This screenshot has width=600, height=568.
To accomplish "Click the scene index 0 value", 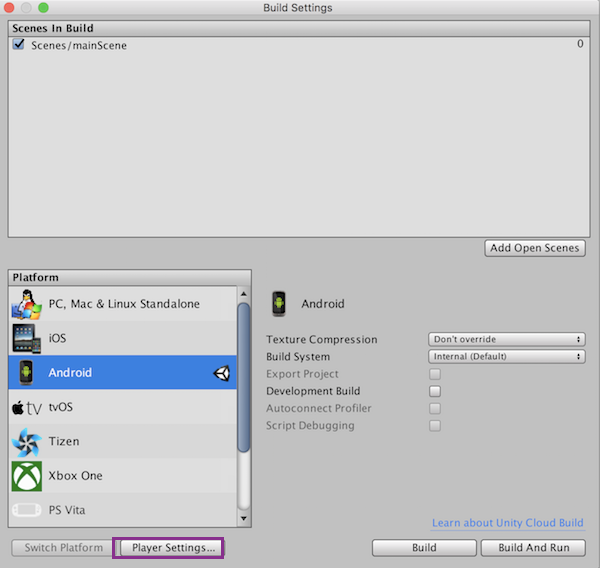I will coord(580,44).
